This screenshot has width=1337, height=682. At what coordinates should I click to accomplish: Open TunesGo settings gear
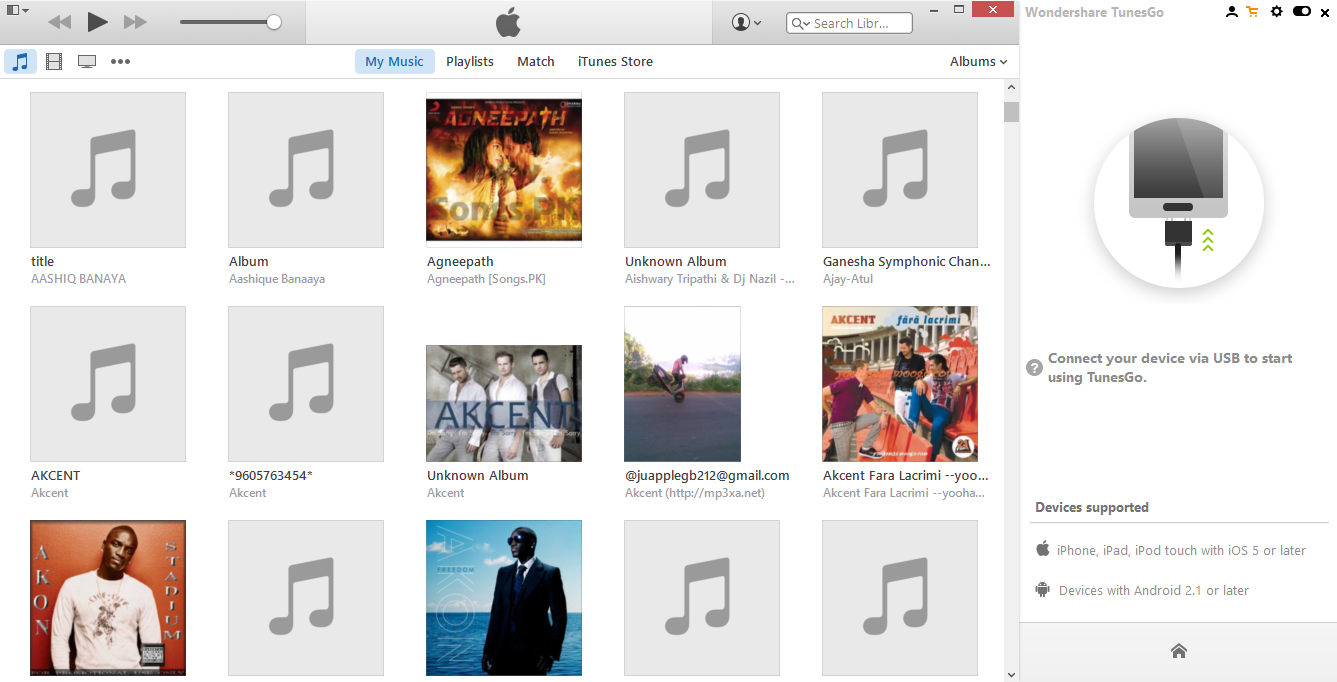(1276, 11)
